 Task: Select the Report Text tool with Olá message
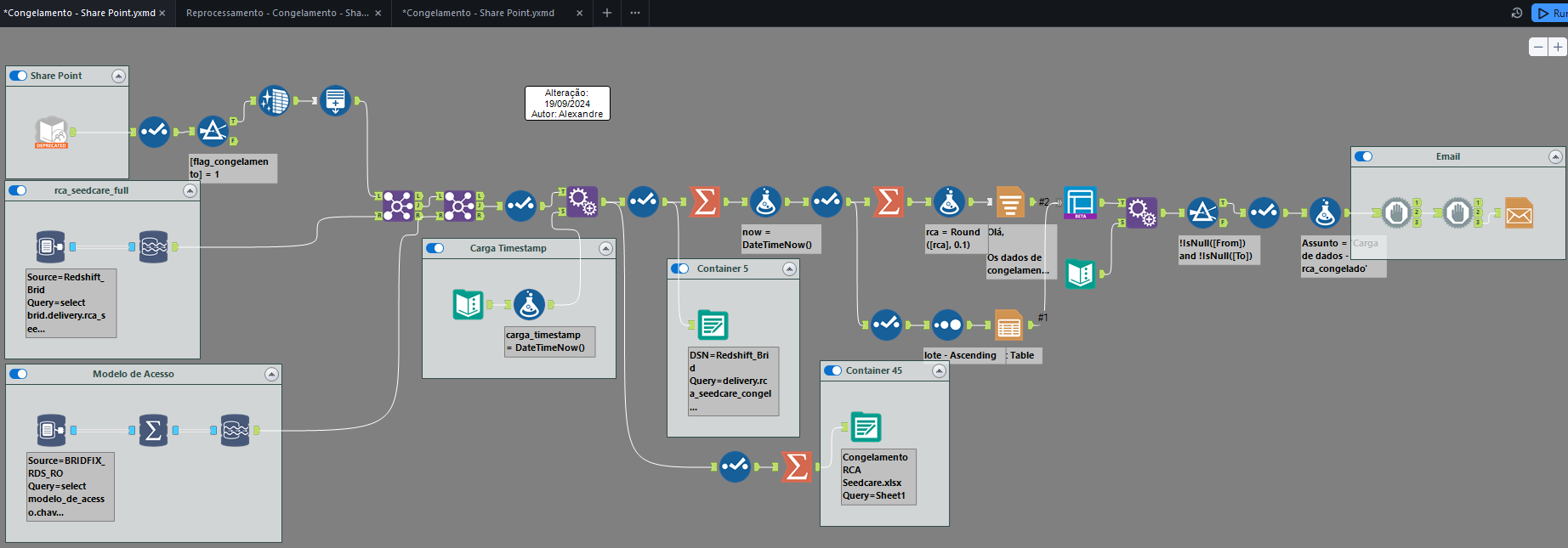(1010, 201)
